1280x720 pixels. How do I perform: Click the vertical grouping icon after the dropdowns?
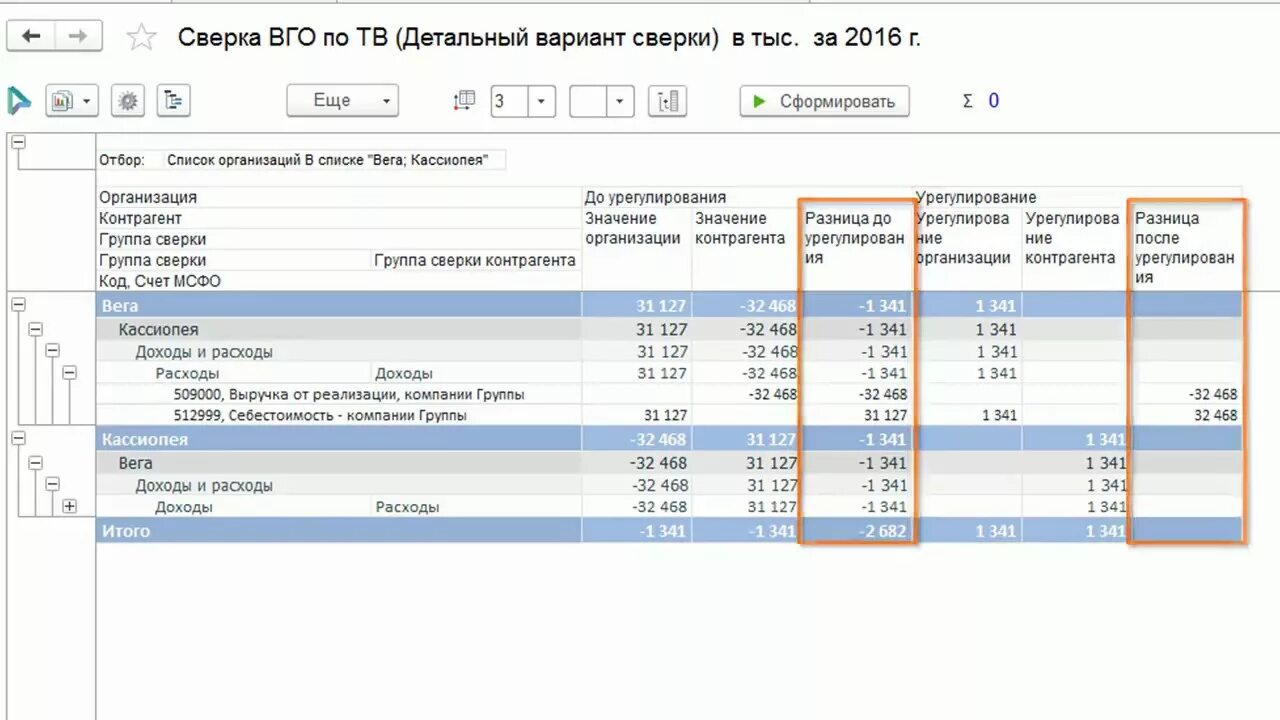pos(665,100)
